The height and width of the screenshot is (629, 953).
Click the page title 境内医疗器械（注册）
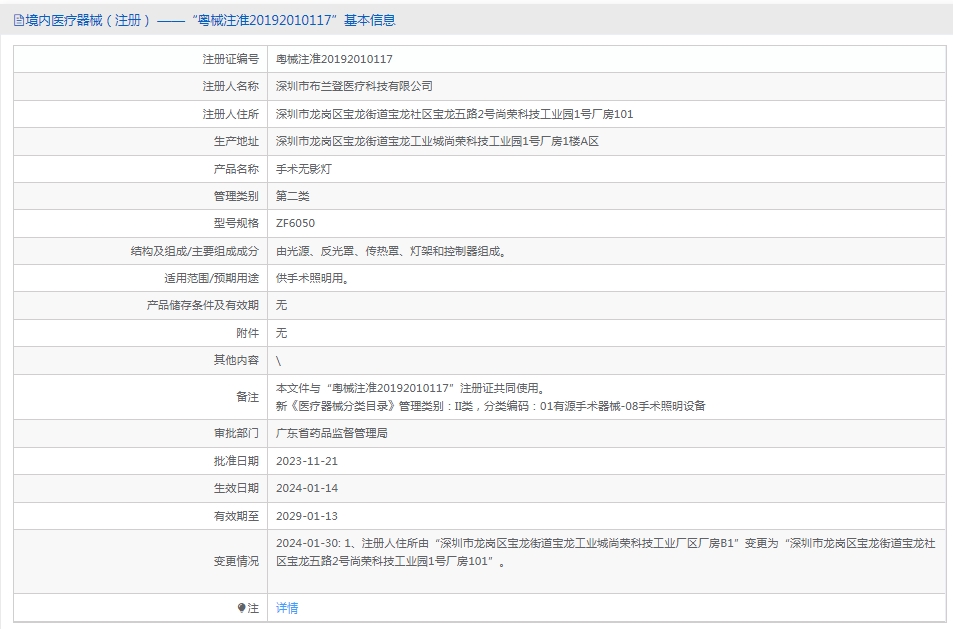(x=88, y=21)
